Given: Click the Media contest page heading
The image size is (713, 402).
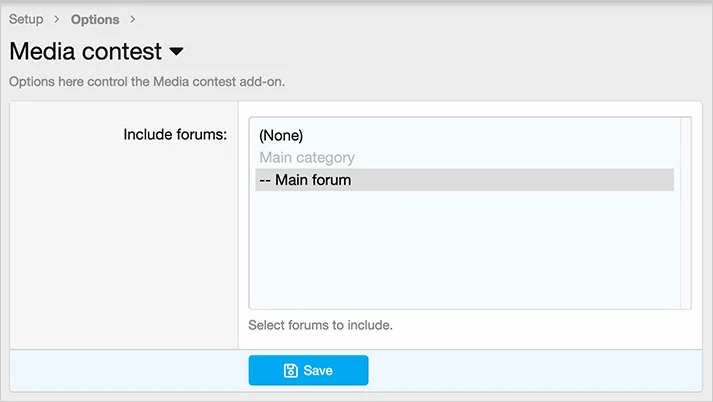Looking at the screenshot, I should 85,51.
